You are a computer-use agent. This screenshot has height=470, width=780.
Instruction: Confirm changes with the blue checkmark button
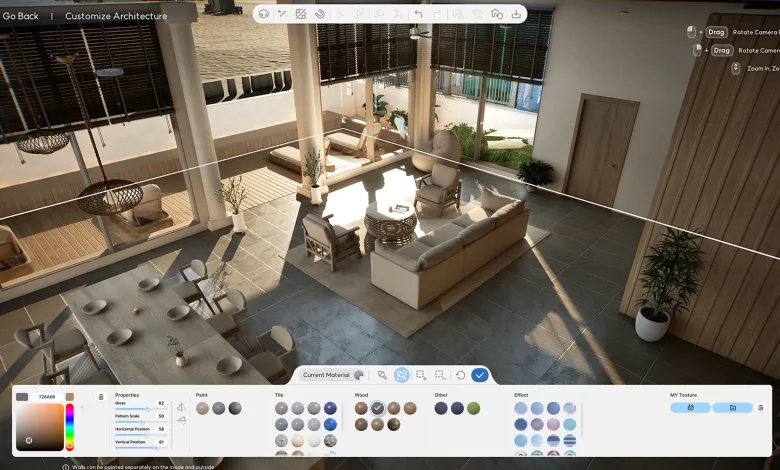tap(480, 375)
